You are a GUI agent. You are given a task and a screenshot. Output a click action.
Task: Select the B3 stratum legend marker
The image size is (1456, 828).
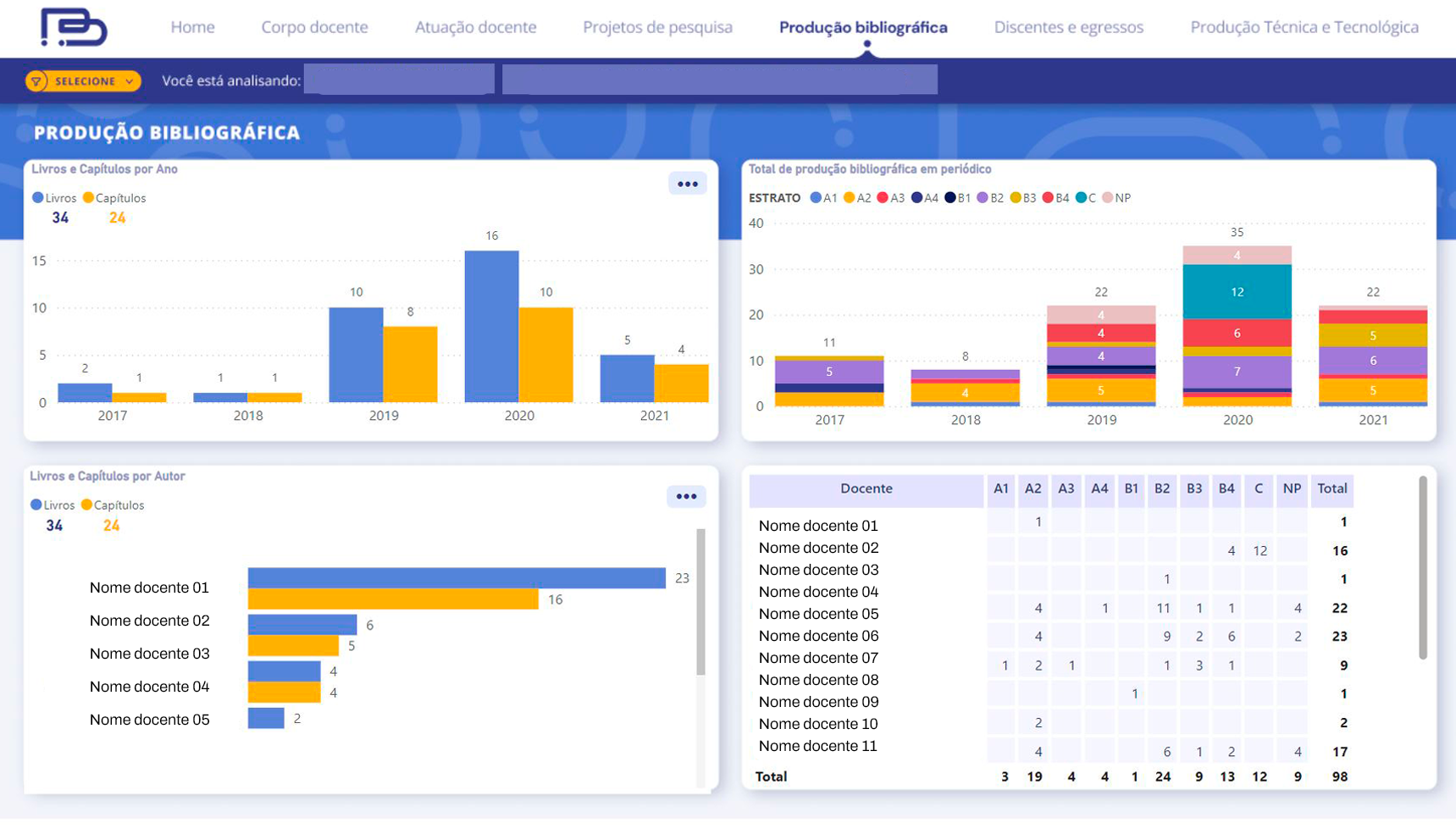click(1016, 197)
